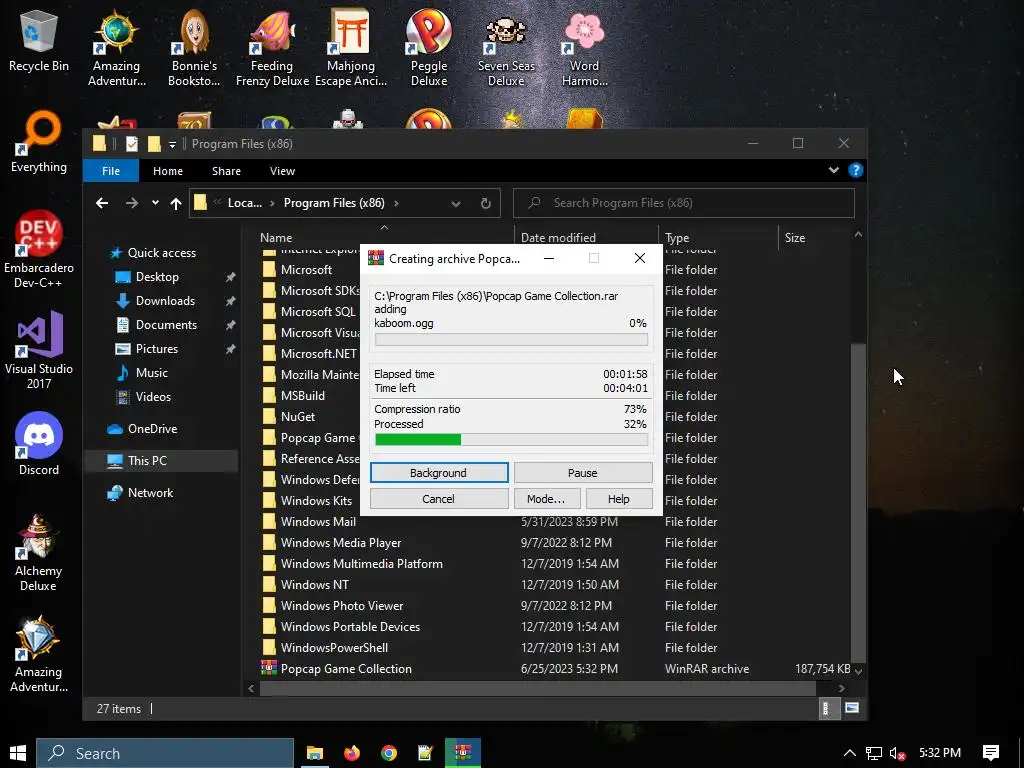The height and width of the screenshot is (768, 1024).
Task: Click the muted volume tray icon
Action: click(898, 754)
